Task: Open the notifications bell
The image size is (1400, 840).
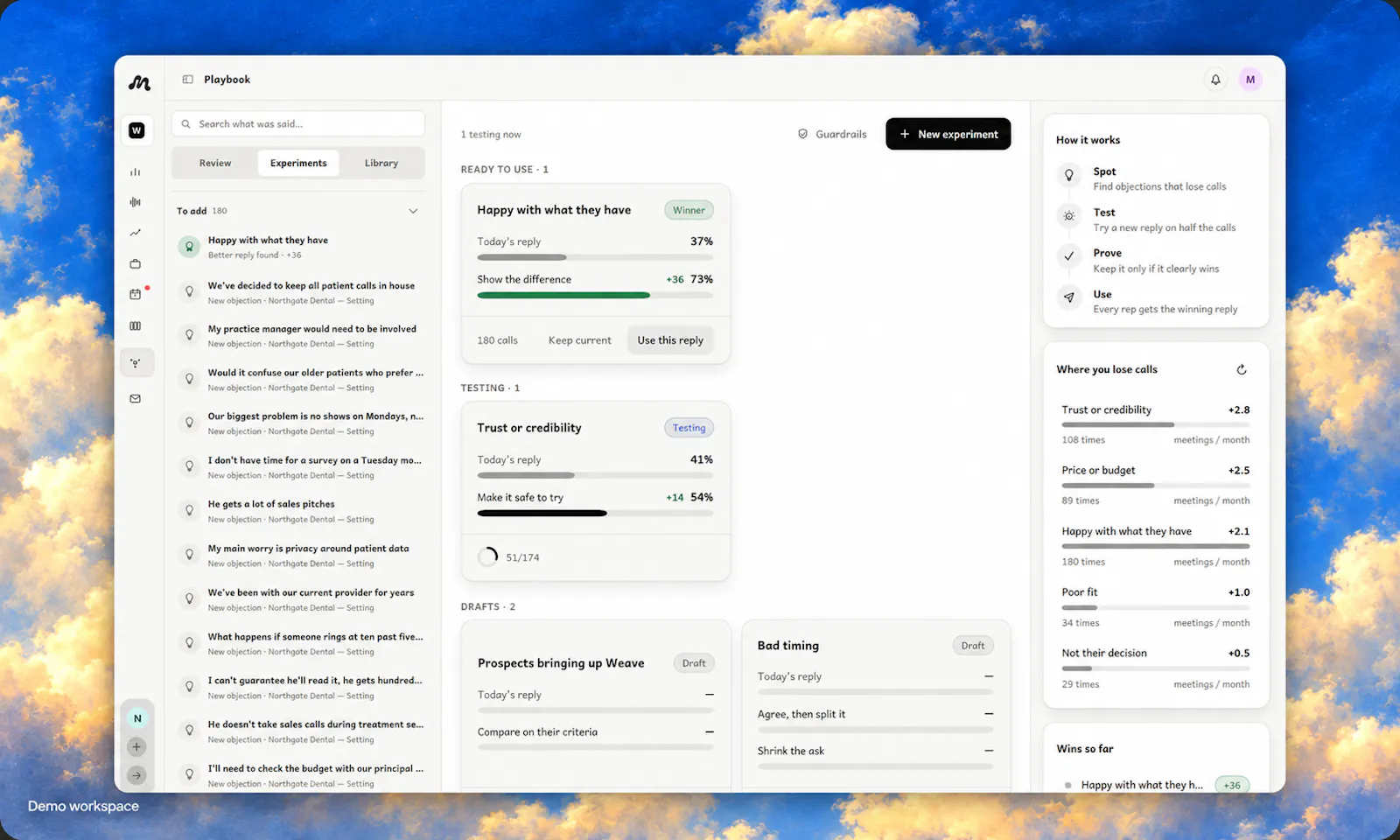Action: click(x=1215, y=80)
